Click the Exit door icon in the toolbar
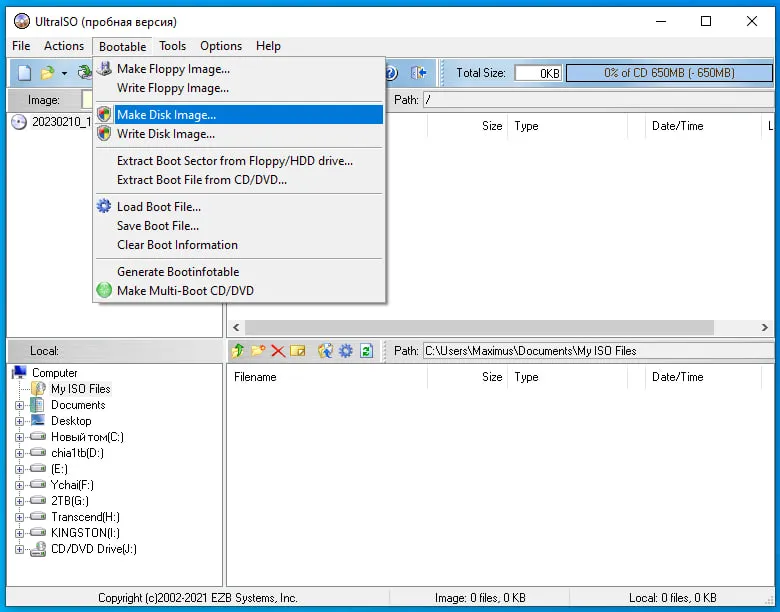Screen dimensions: 780x612 click(x=419, y=73)
